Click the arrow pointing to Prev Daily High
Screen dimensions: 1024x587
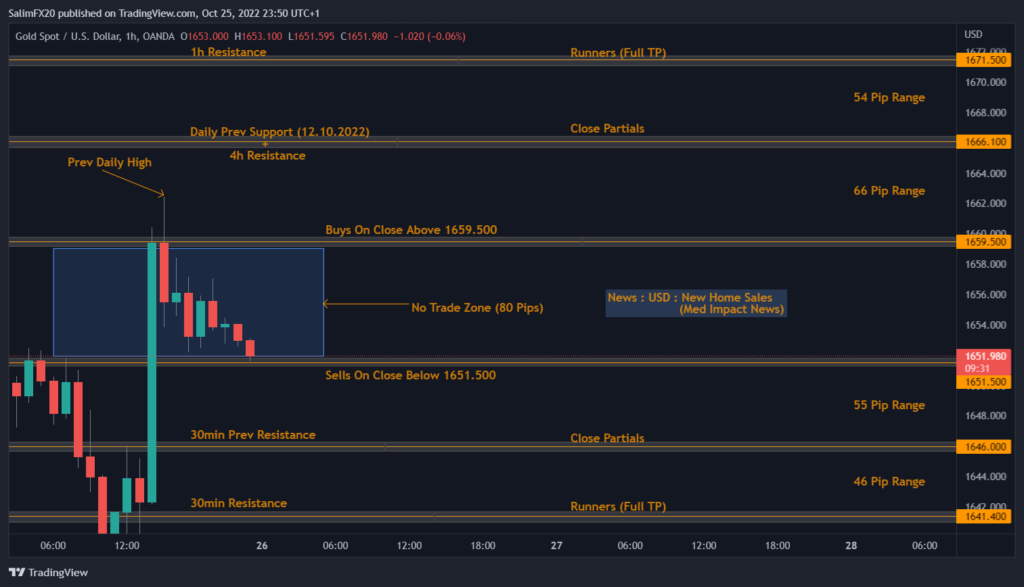coord(135,181)
